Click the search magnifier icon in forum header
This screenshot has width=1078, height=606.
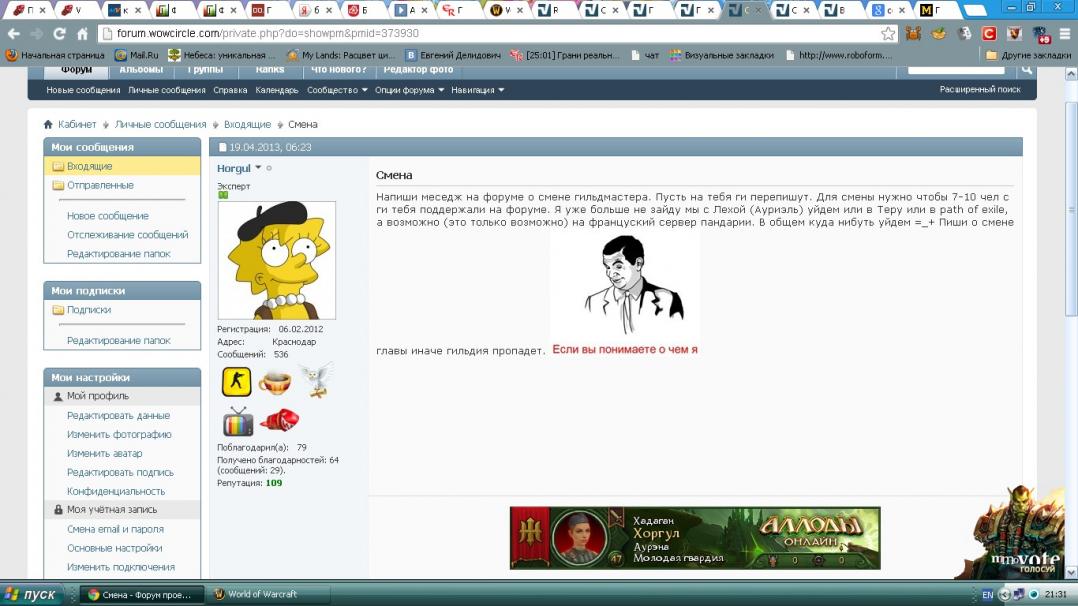point(1026,70)
